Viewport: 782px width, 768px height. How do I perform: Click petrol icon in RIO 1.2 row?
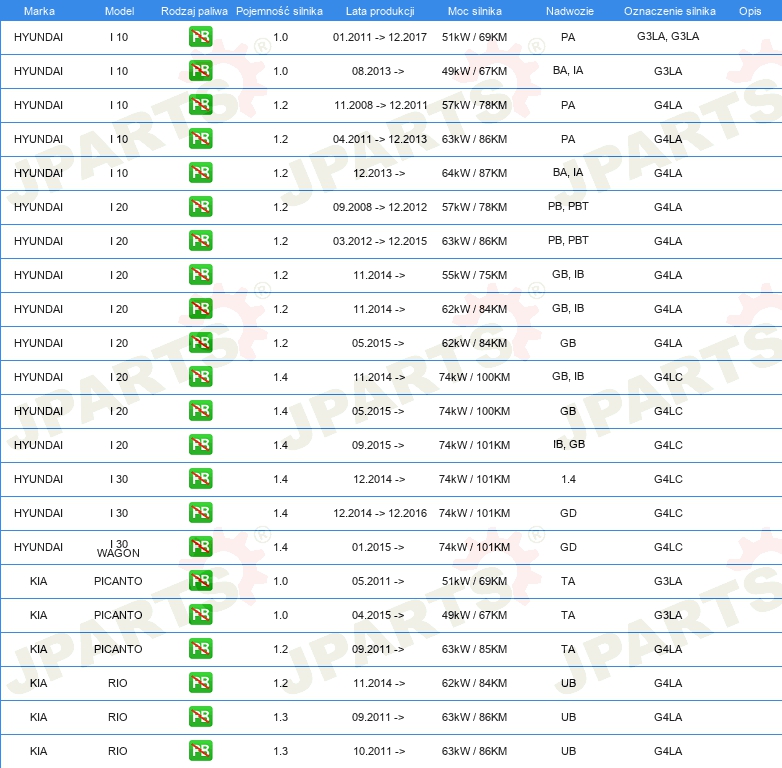pos(200,683)
